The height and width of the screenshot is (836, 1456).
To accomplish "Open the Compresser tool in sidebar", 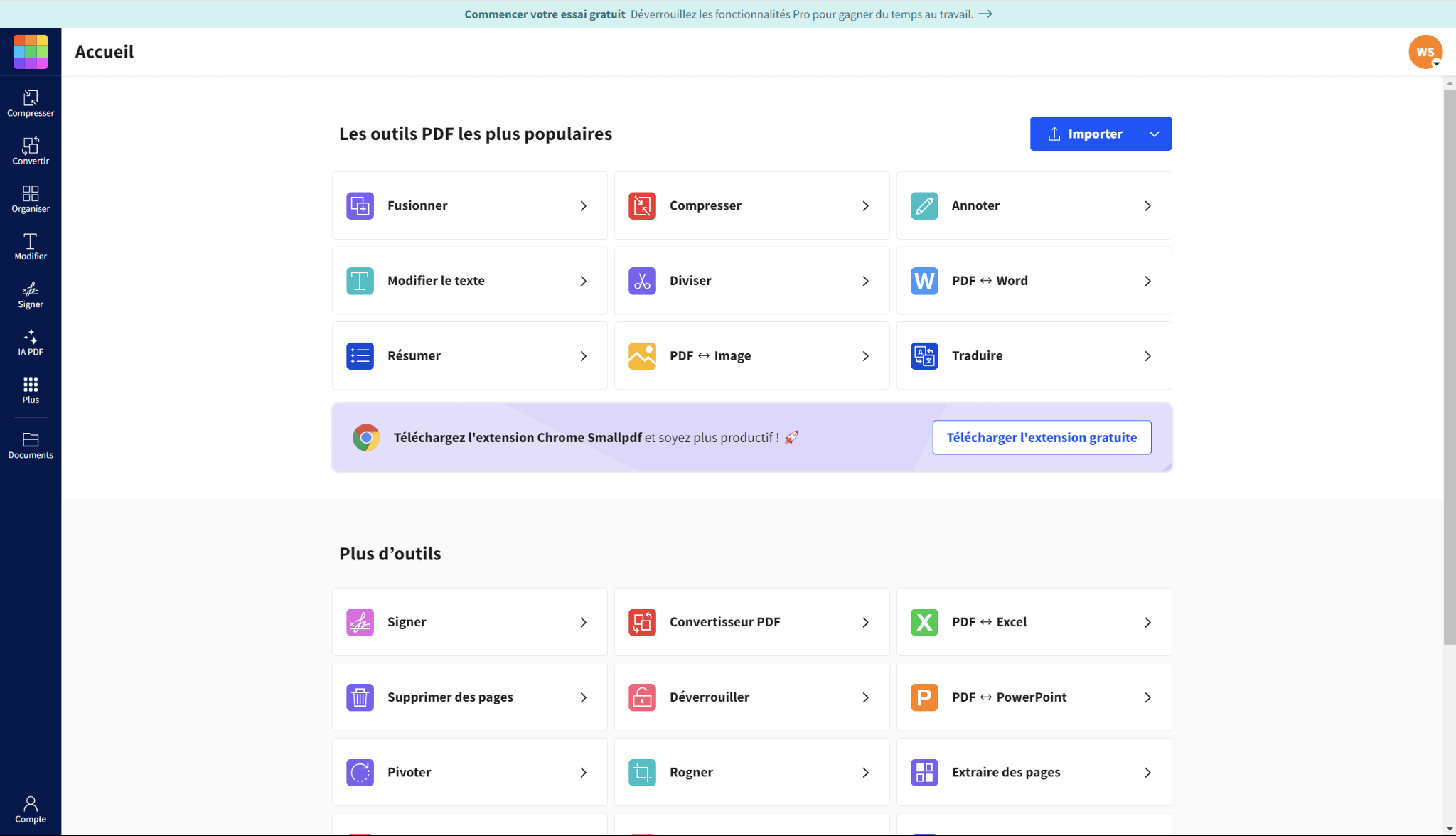I will coord(31,103).
